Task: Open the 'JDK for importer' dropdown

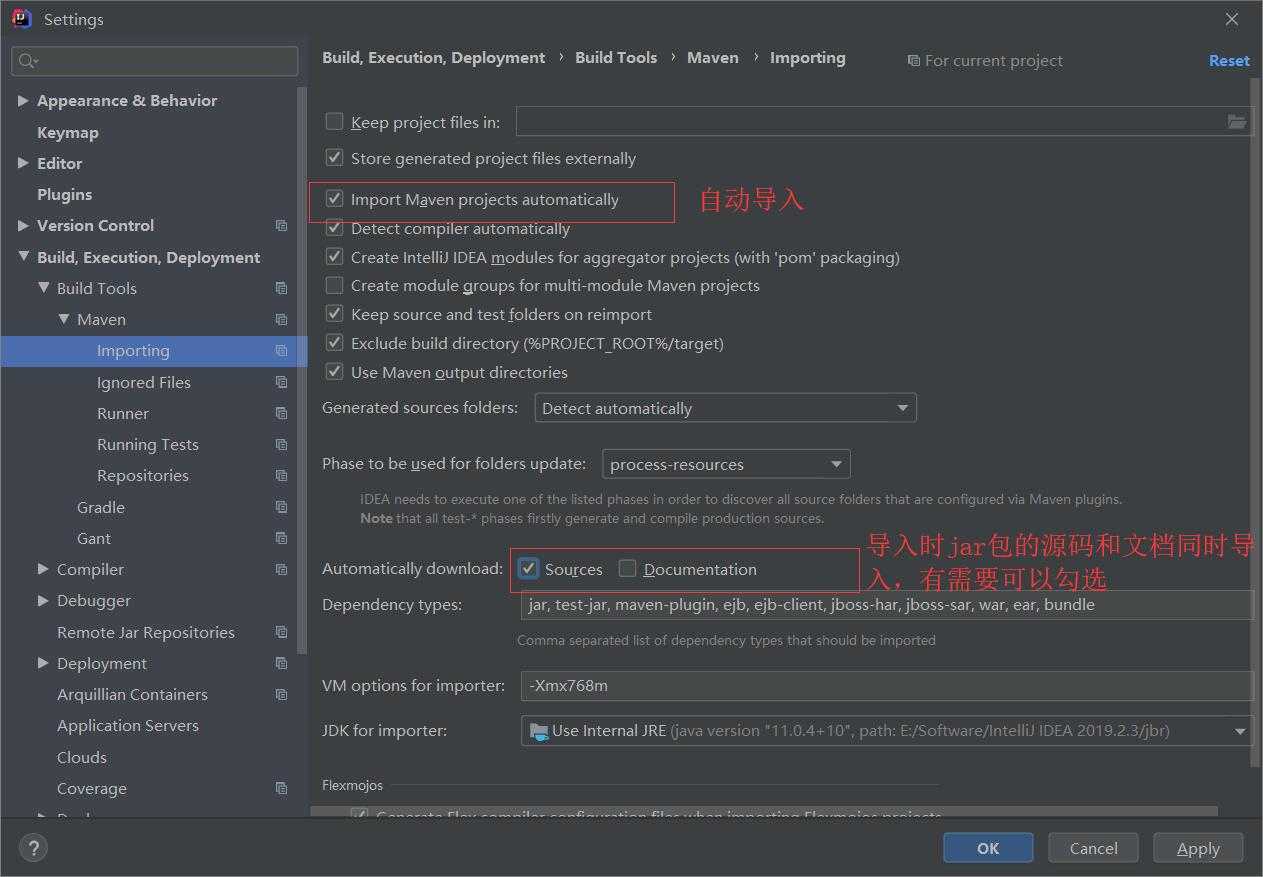Action: coord(886,730)
